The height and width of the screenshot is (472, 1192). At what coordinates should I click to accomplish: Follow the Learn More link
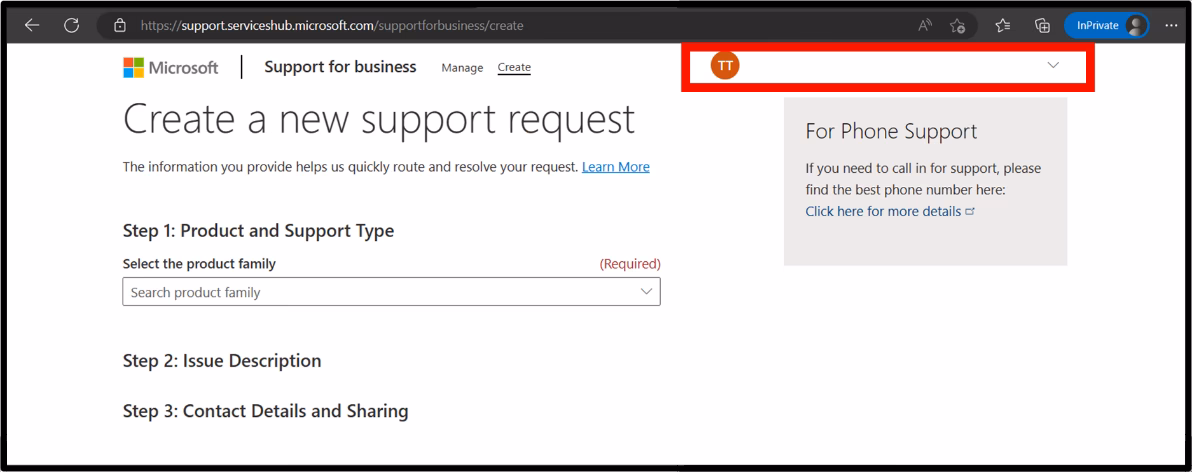point(616,167)
